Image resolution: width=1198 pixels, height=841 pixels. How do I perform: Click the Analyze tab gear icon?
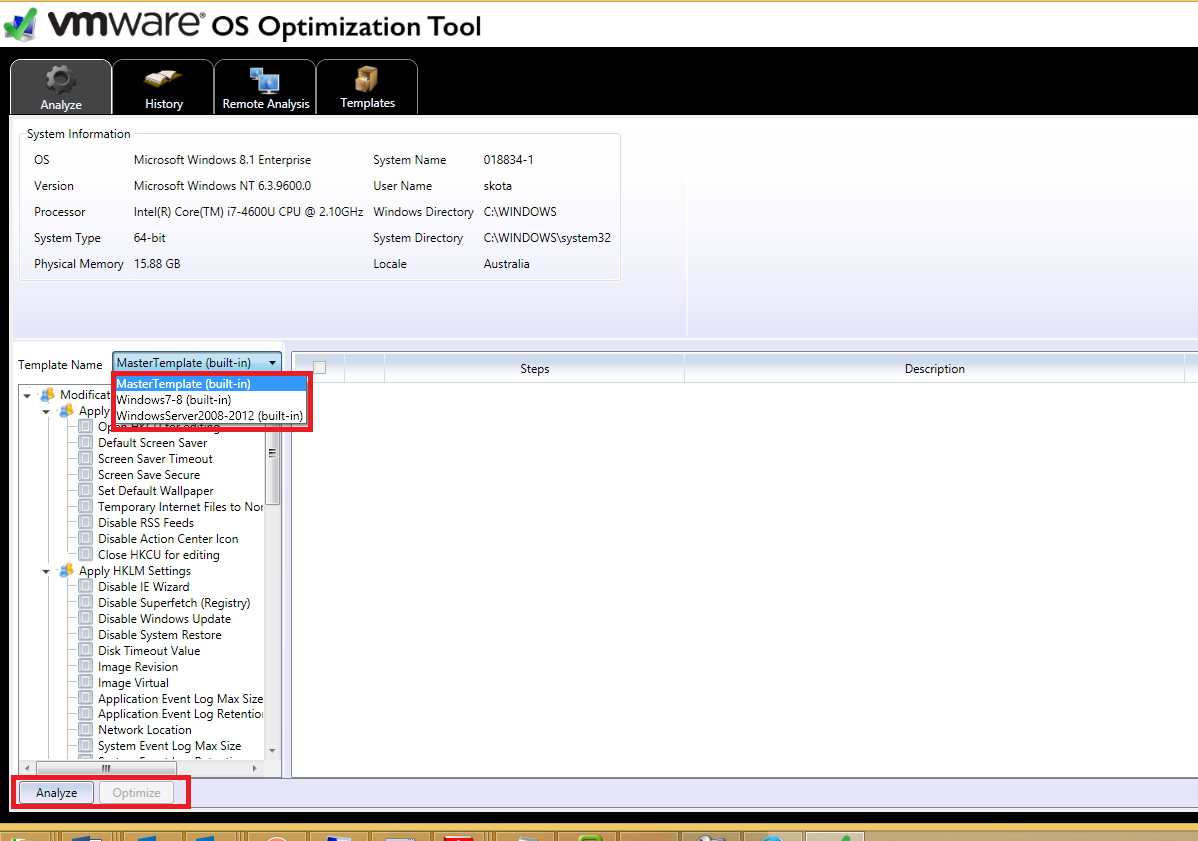tap(60, 79)
